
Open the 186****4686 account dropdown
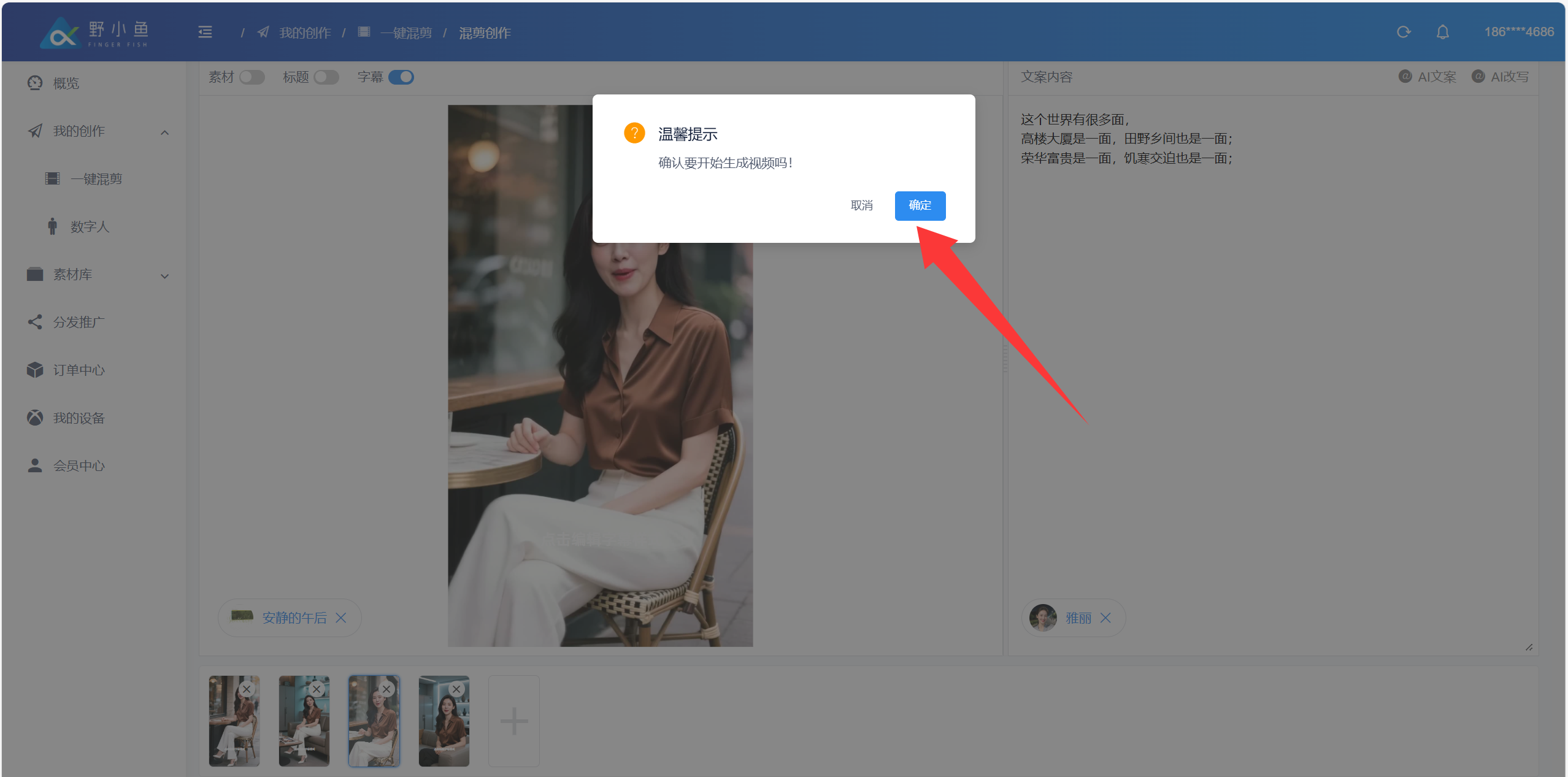pyautogui.click(x=1518, y=32)
